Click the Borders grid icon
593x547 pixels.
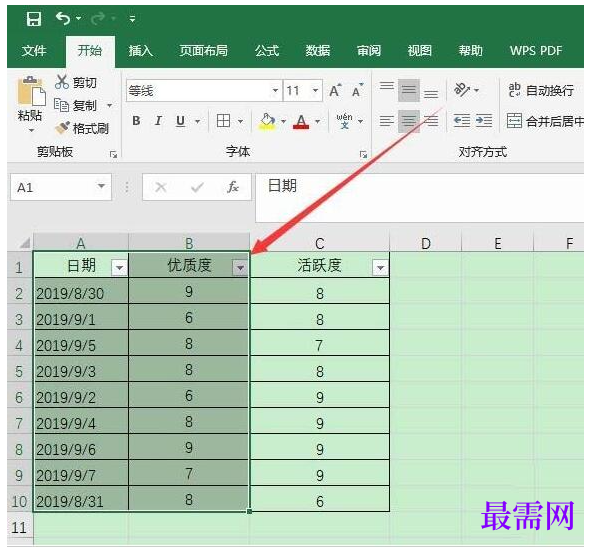[223, 121]
